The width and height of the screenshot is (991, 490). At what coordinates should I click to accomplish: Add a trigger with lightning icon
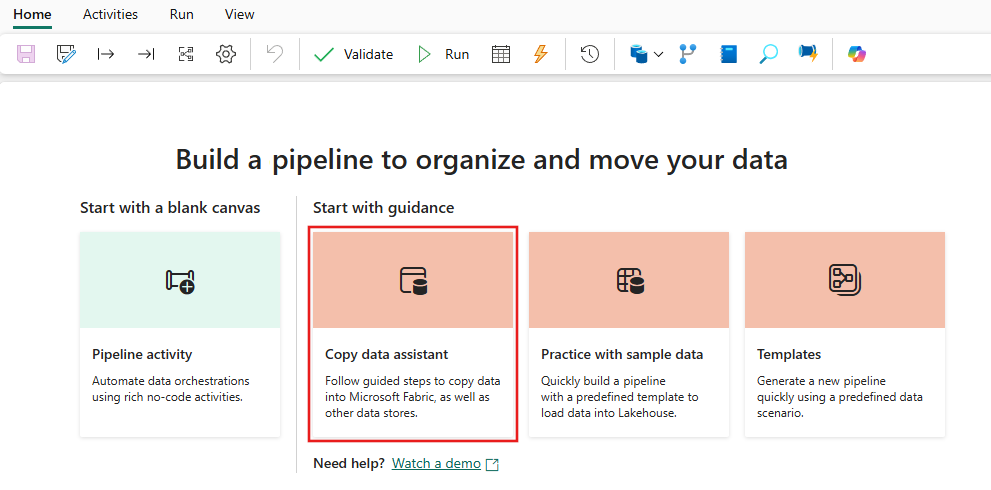(540, 54)
